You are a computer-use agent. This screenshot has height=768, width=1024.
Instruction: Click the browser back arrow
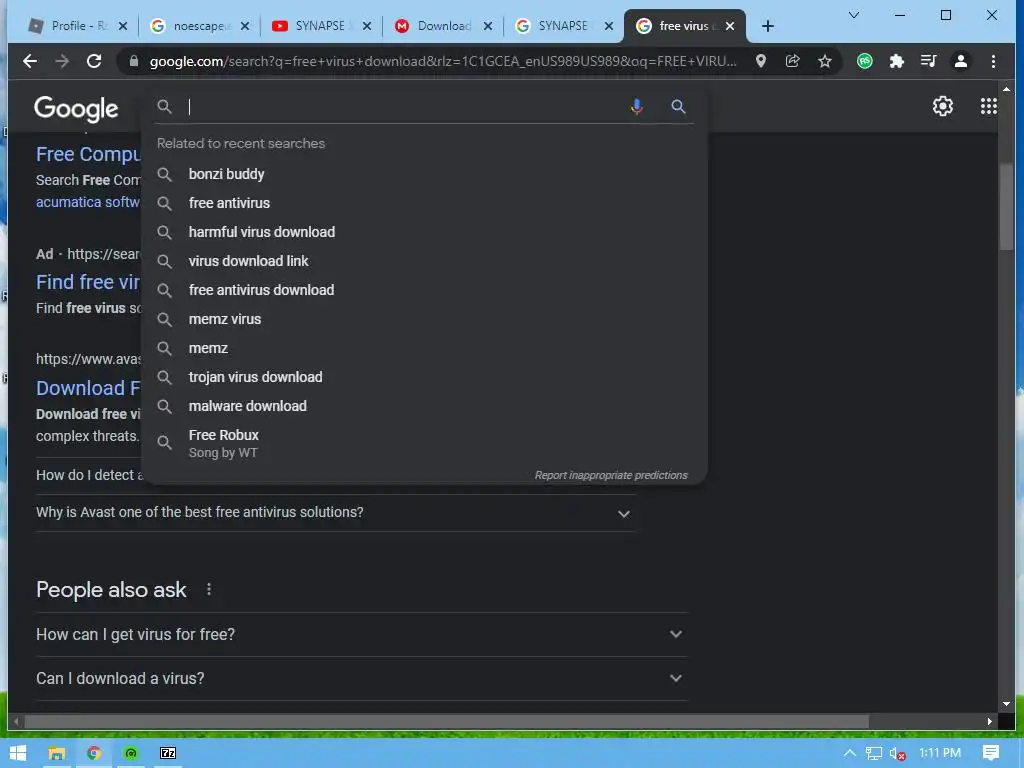pos(29,61)
